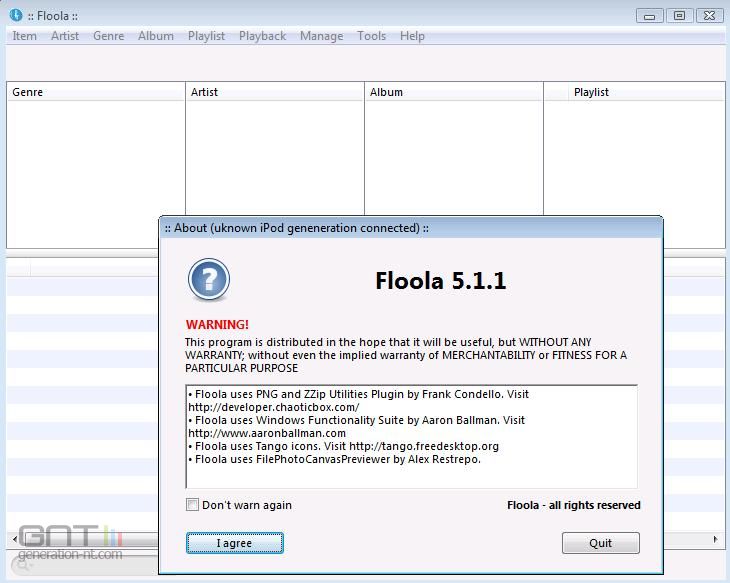
Task: Maximize the Floola main window
Action: click(679, 16)
